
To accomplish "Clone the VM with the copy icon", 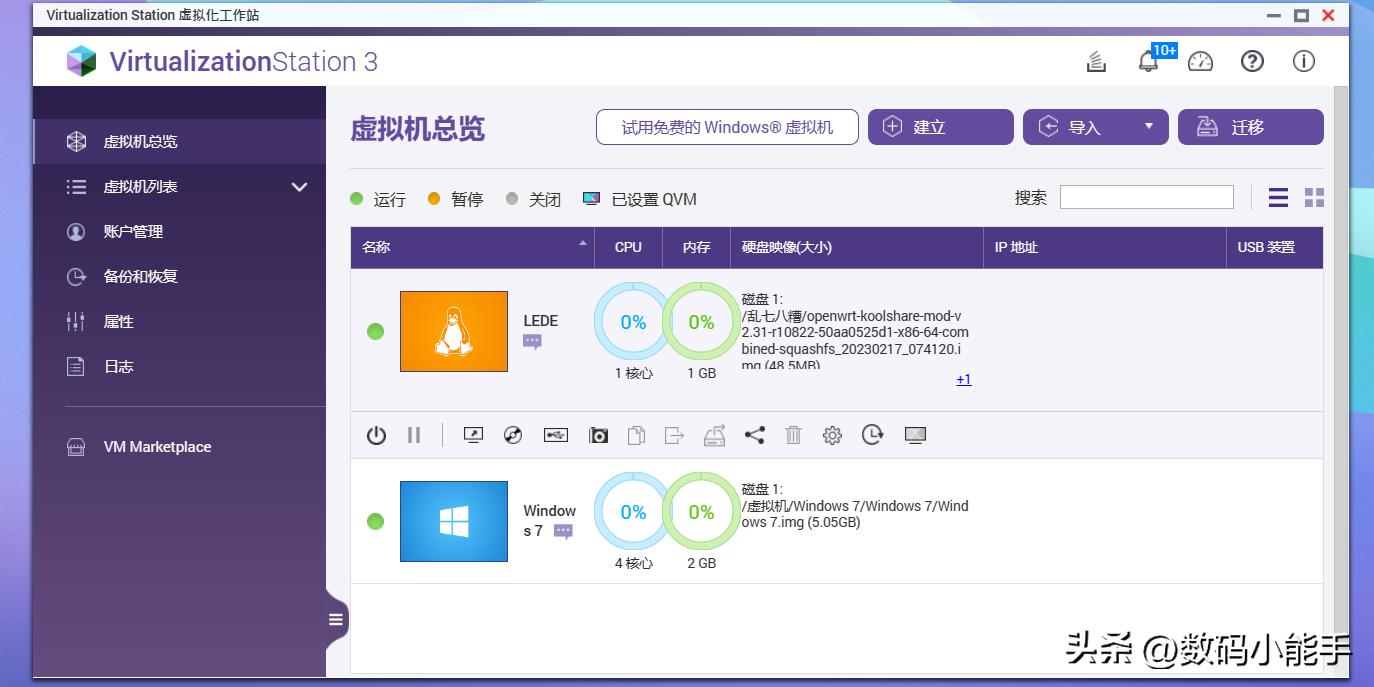I will [635, 435].
